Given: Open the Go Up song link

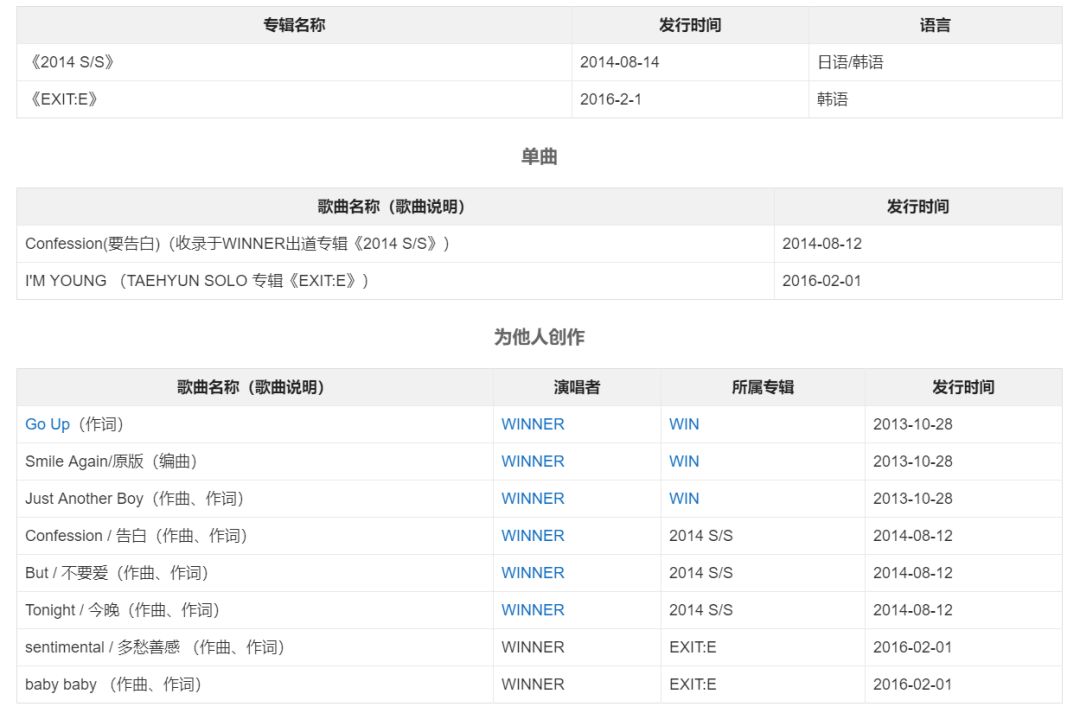Looking at the screenshot, I should (x=48, y=424).
